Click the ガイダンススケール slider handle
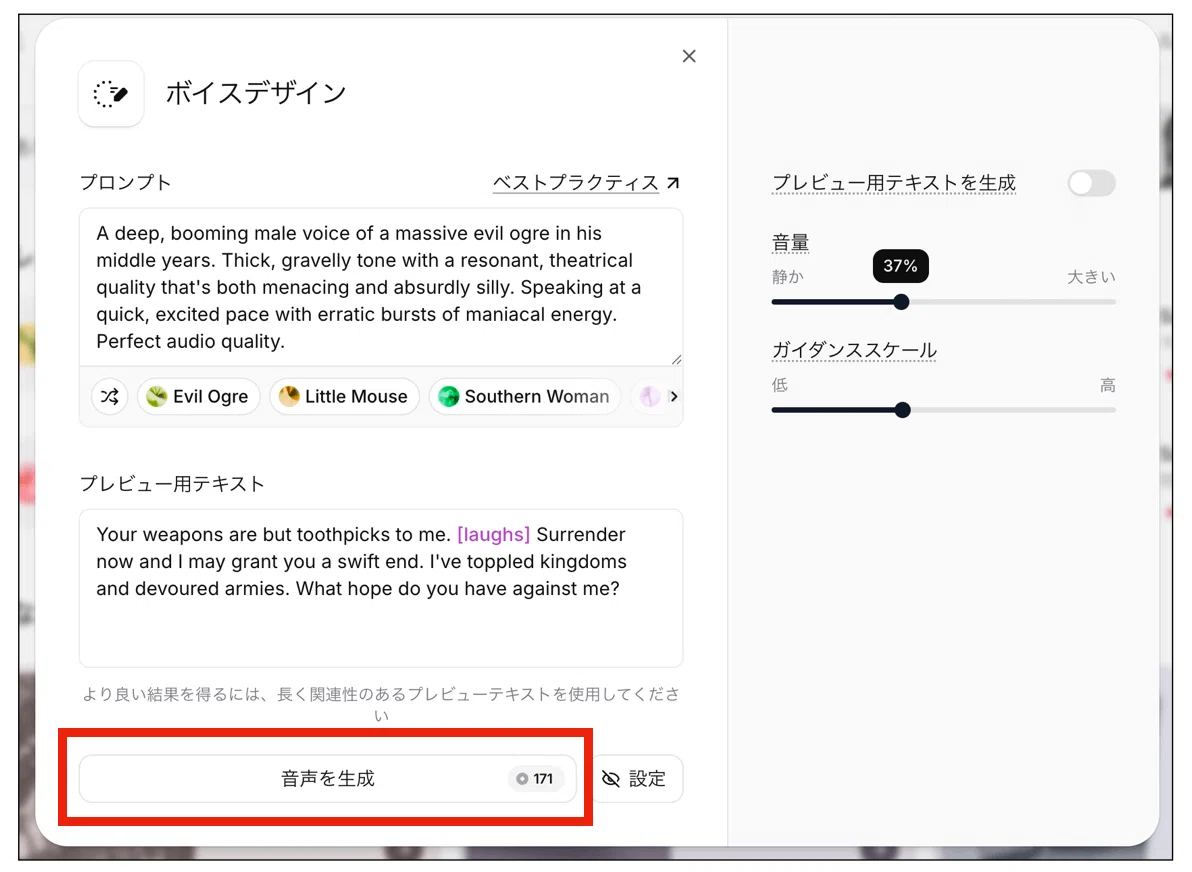The image size is (1192, 872). point(902,411)
